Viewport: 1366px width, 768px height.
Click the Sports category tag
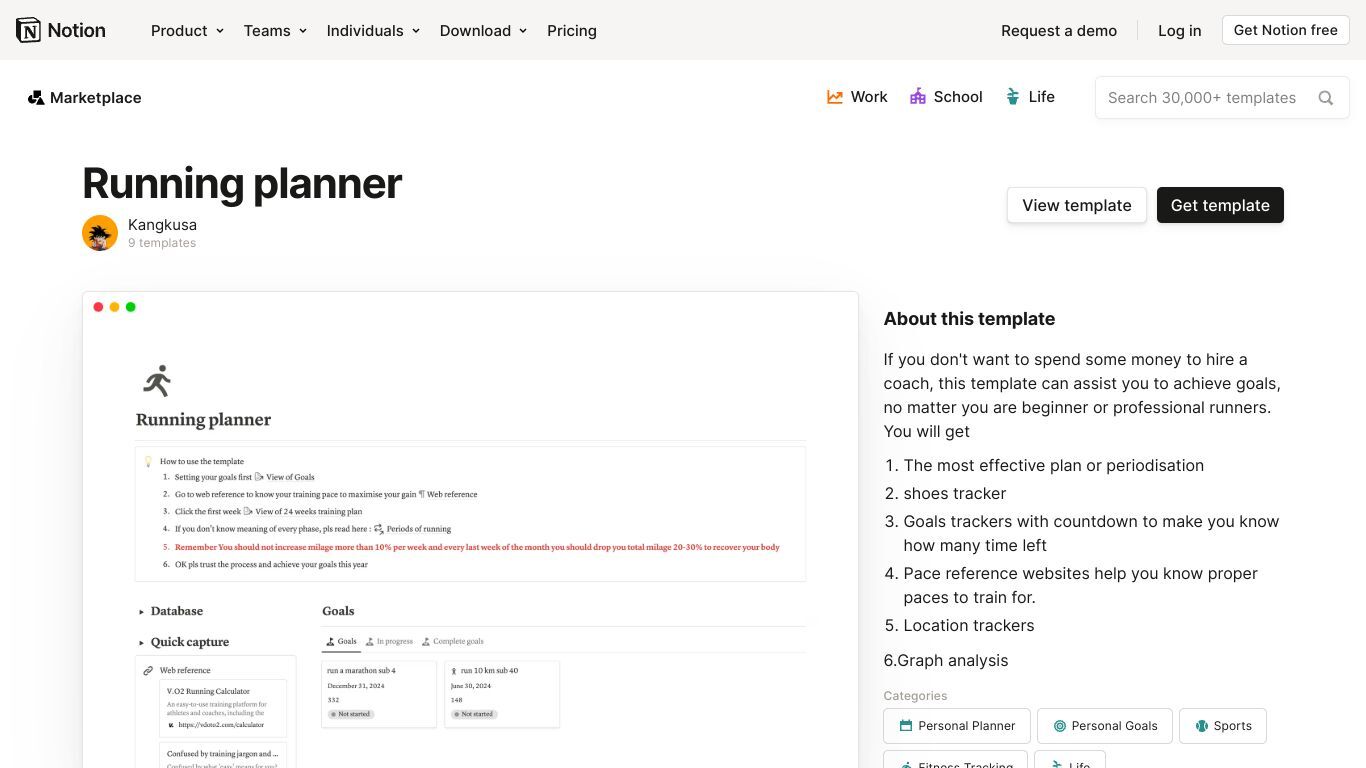(x=1223, y=726)
